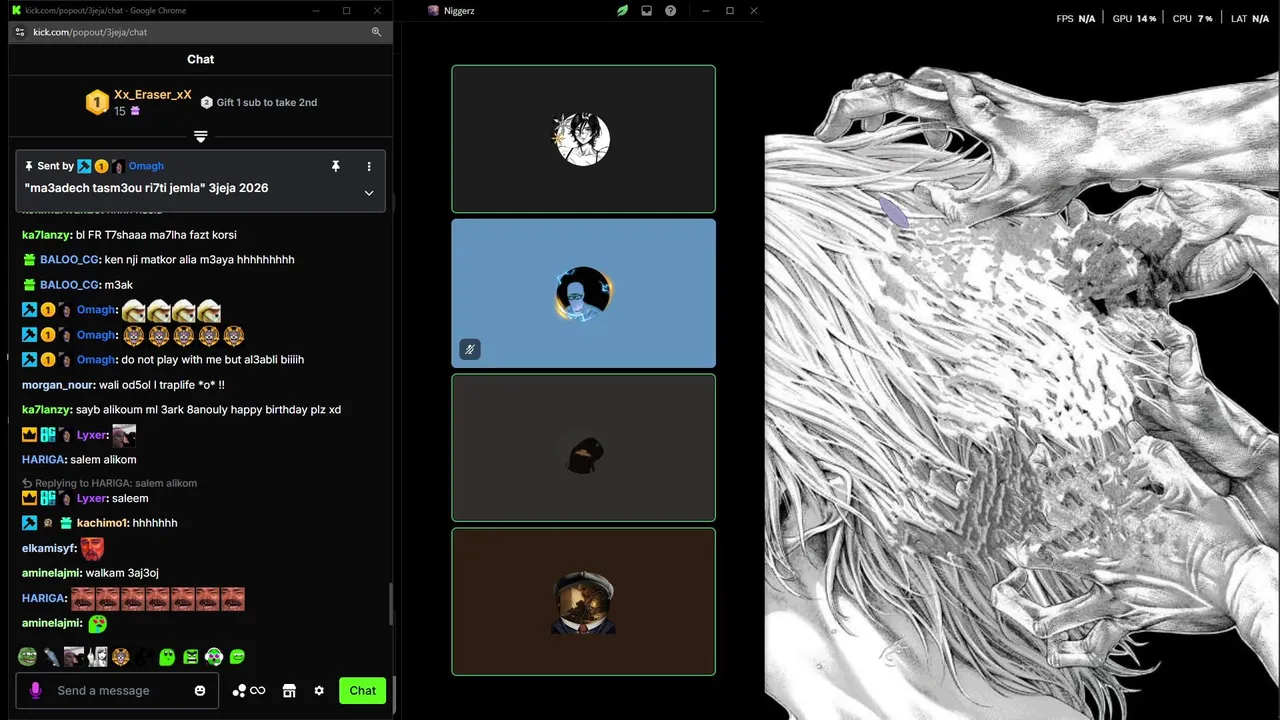Select the blue highlighted participant tile

pyautogui.click(x=584, y=293)
